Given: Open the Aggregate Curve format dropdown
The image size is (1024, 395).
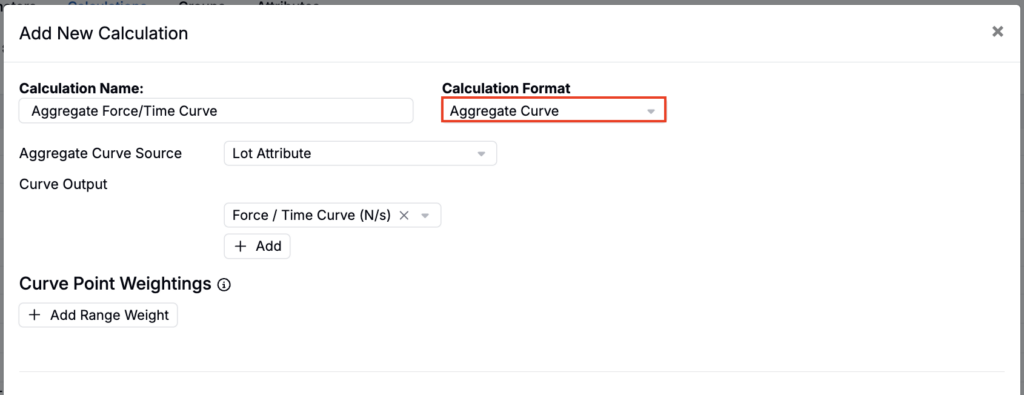Looking at the screenshot, I should 554,110.
